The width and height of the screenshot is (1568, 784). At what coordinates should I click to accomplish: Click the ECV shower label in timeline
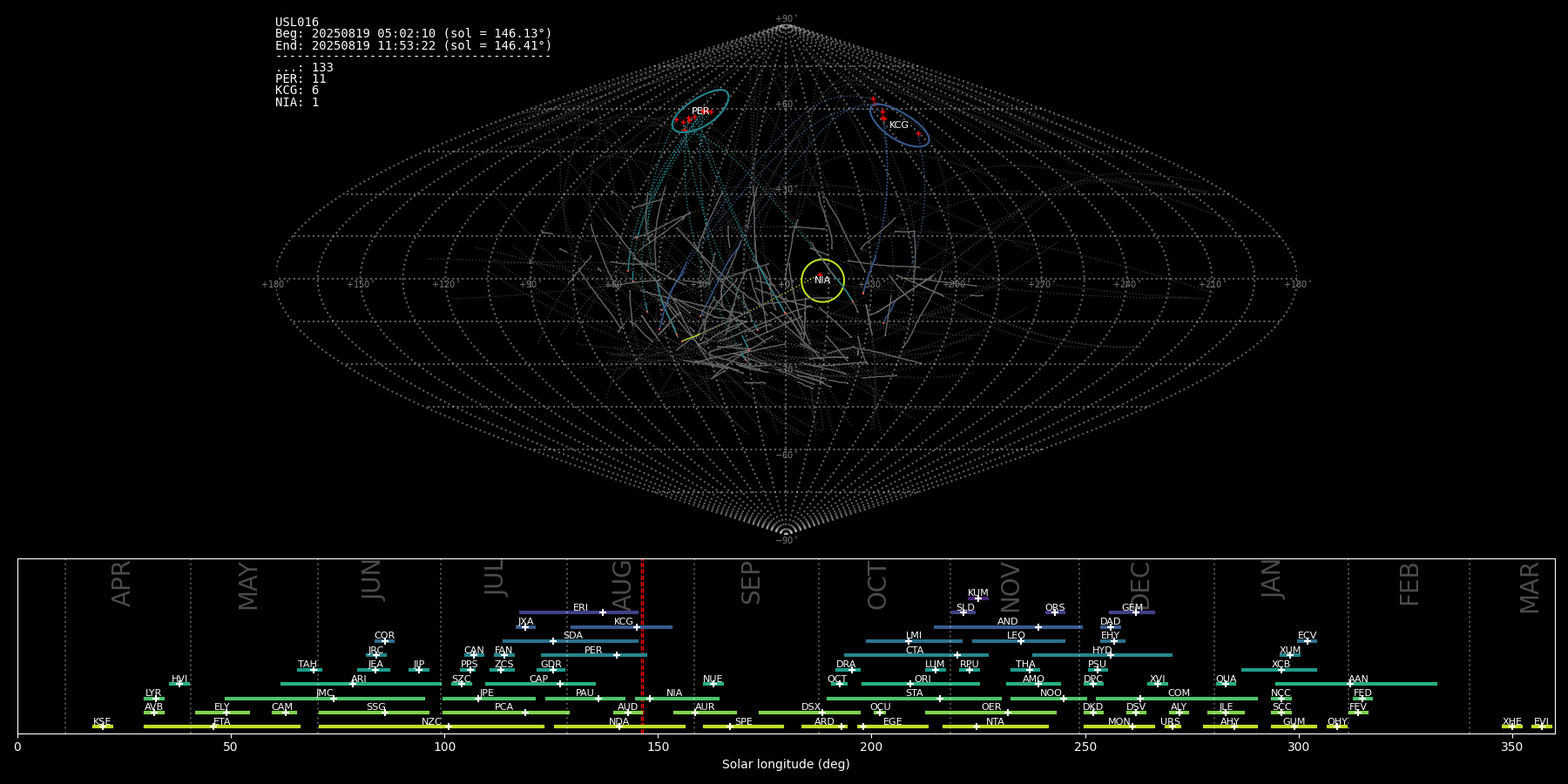[x=1308, y=636]
